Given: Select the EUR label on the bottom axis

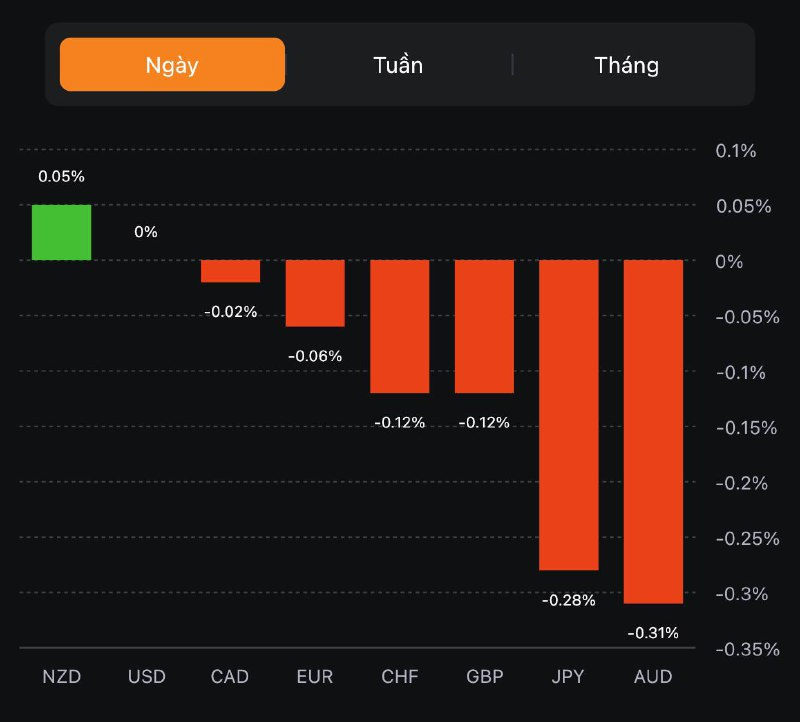Looking at the screenshot, I should [315, 677].
